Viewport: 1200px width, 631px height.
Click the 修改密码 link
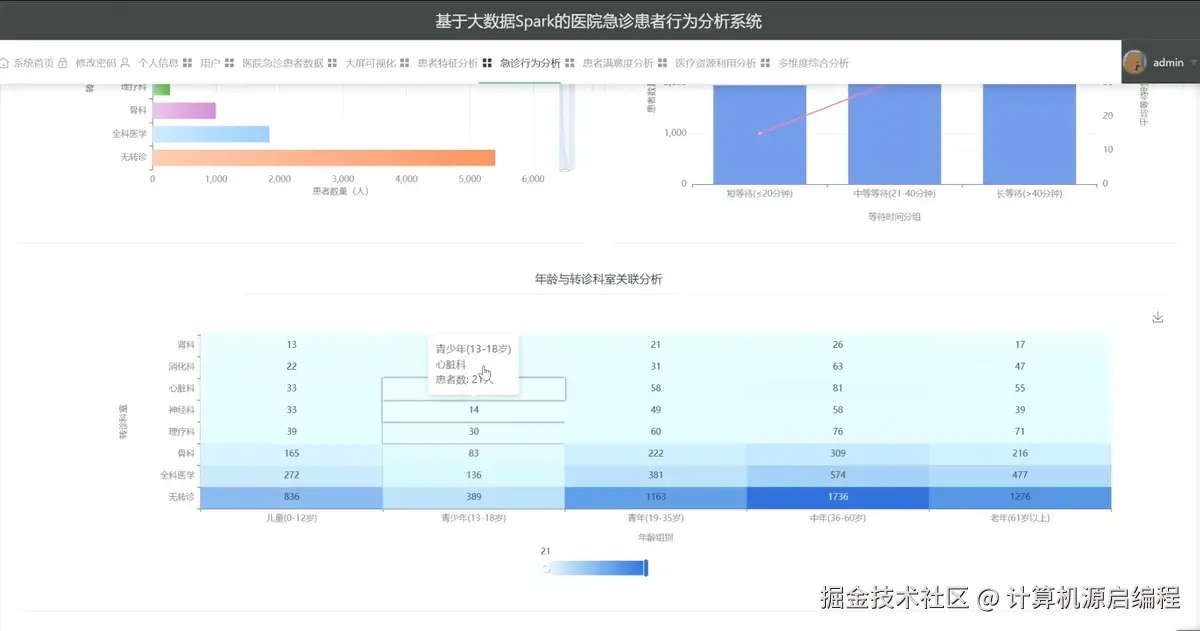click(98, 61)
